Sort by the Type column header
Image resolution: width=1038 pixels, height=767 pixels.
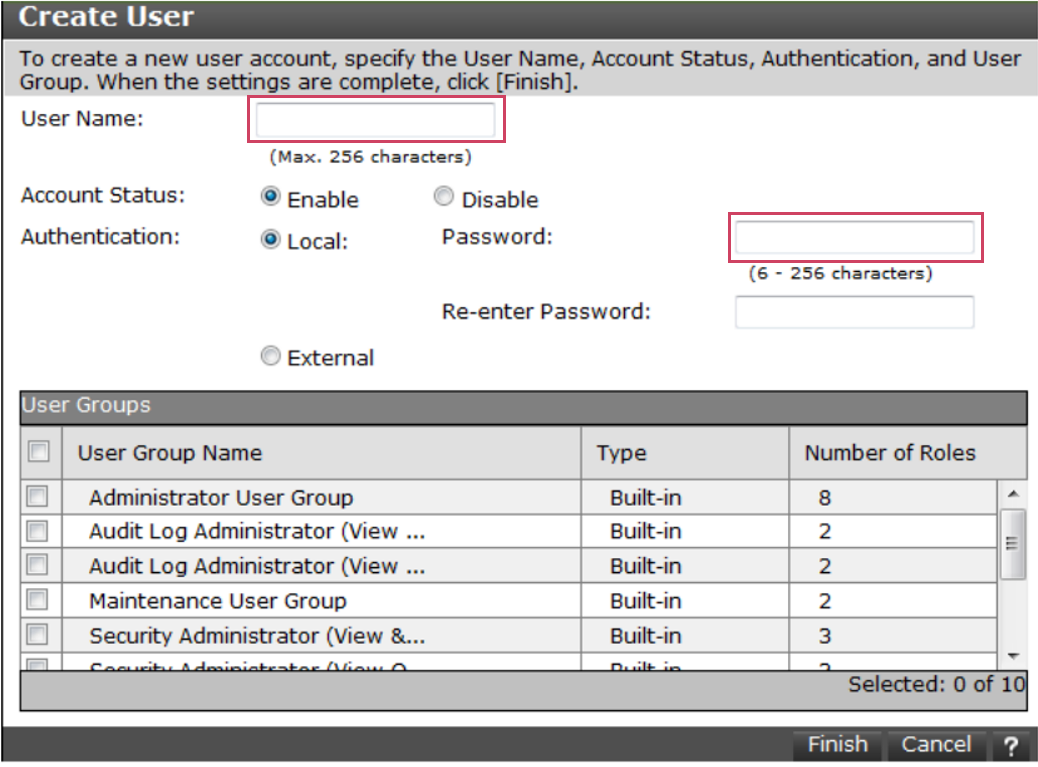[x=622, y=453]
